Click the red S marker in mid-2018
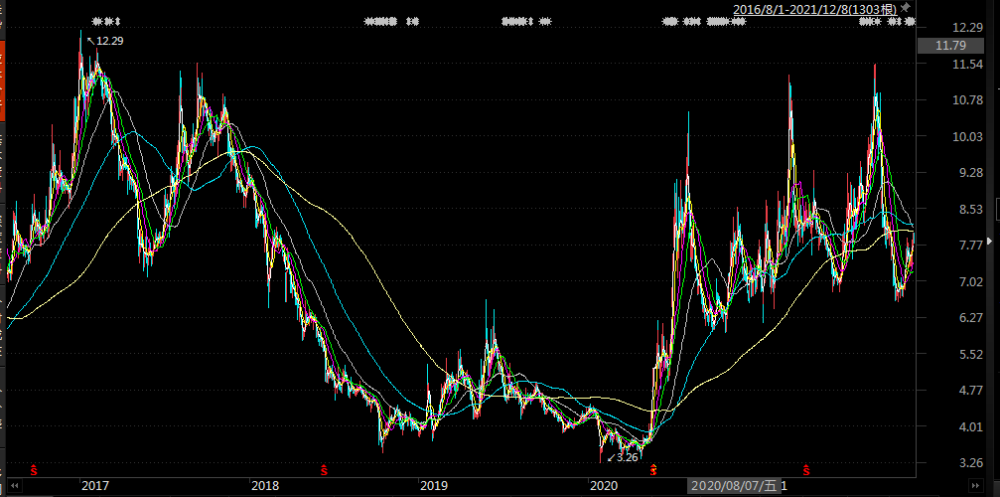The image size is (1000, 497). pos(324,471)
